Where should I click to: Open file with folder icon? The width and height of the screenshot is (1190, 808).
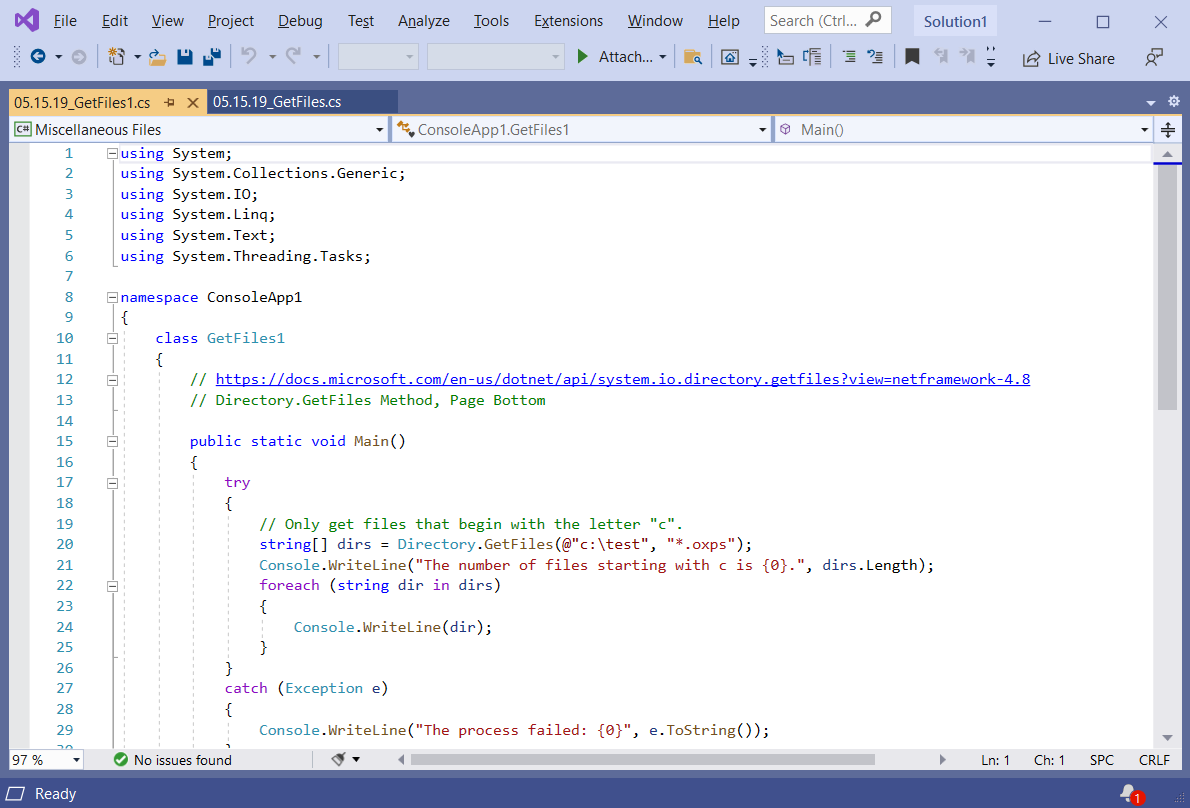tap(157, 57)
